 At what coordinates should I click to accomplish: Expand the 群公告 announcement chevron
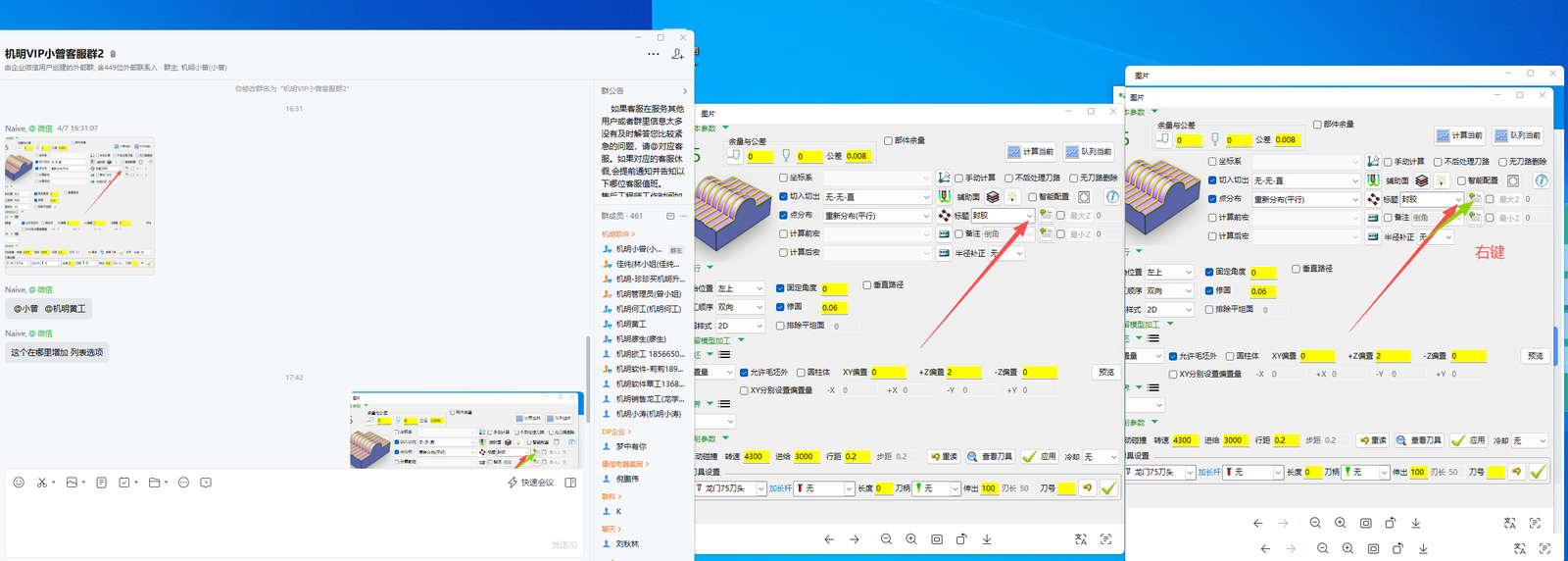click(x=685, y=91)
